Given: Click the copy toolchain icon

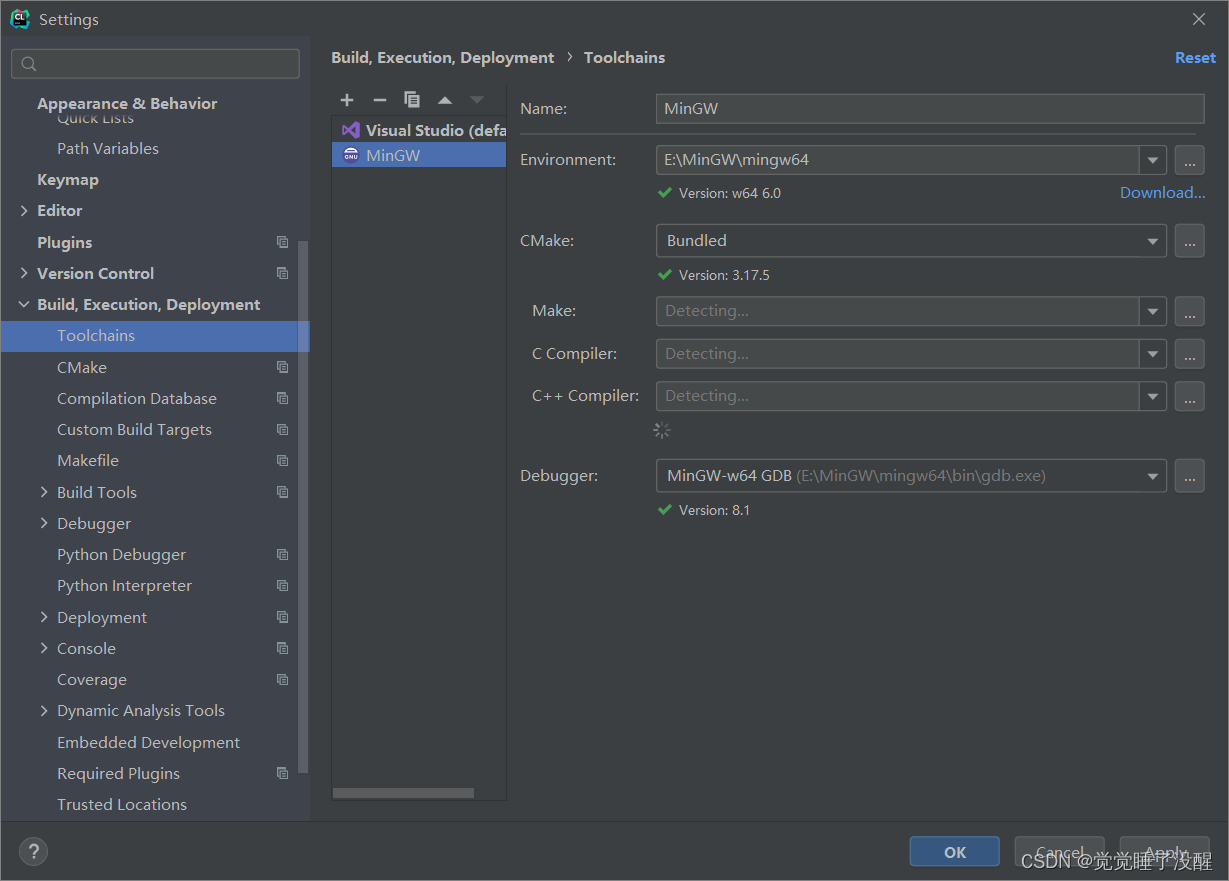Looking at the screenshot, I should [412, 100].
